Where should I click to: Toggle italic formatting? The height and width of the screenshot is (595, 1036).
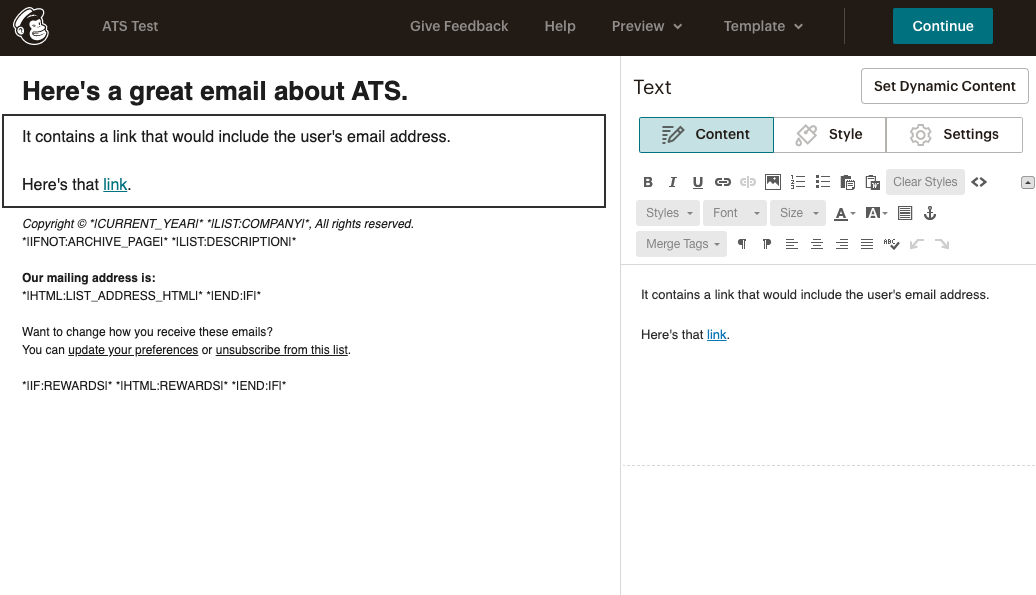click(x=673, y=182)
